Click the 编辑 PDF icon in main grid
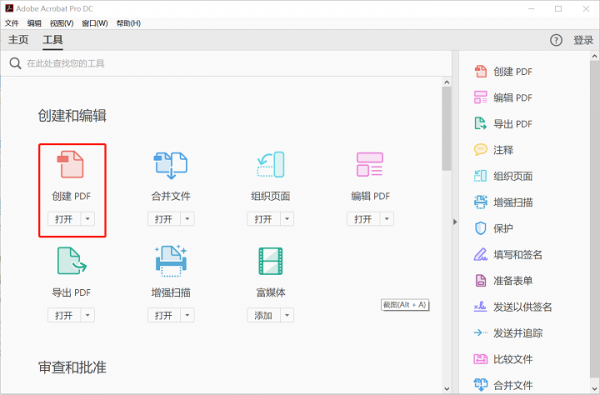This screenshot has height=395, width=600. pyautogui.click(x=370, y=164)
